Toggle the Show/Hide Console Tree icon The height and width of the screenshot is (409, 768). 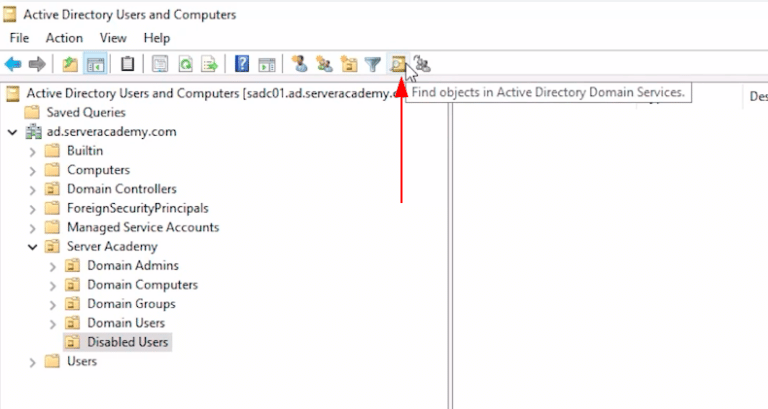(95, 65)
